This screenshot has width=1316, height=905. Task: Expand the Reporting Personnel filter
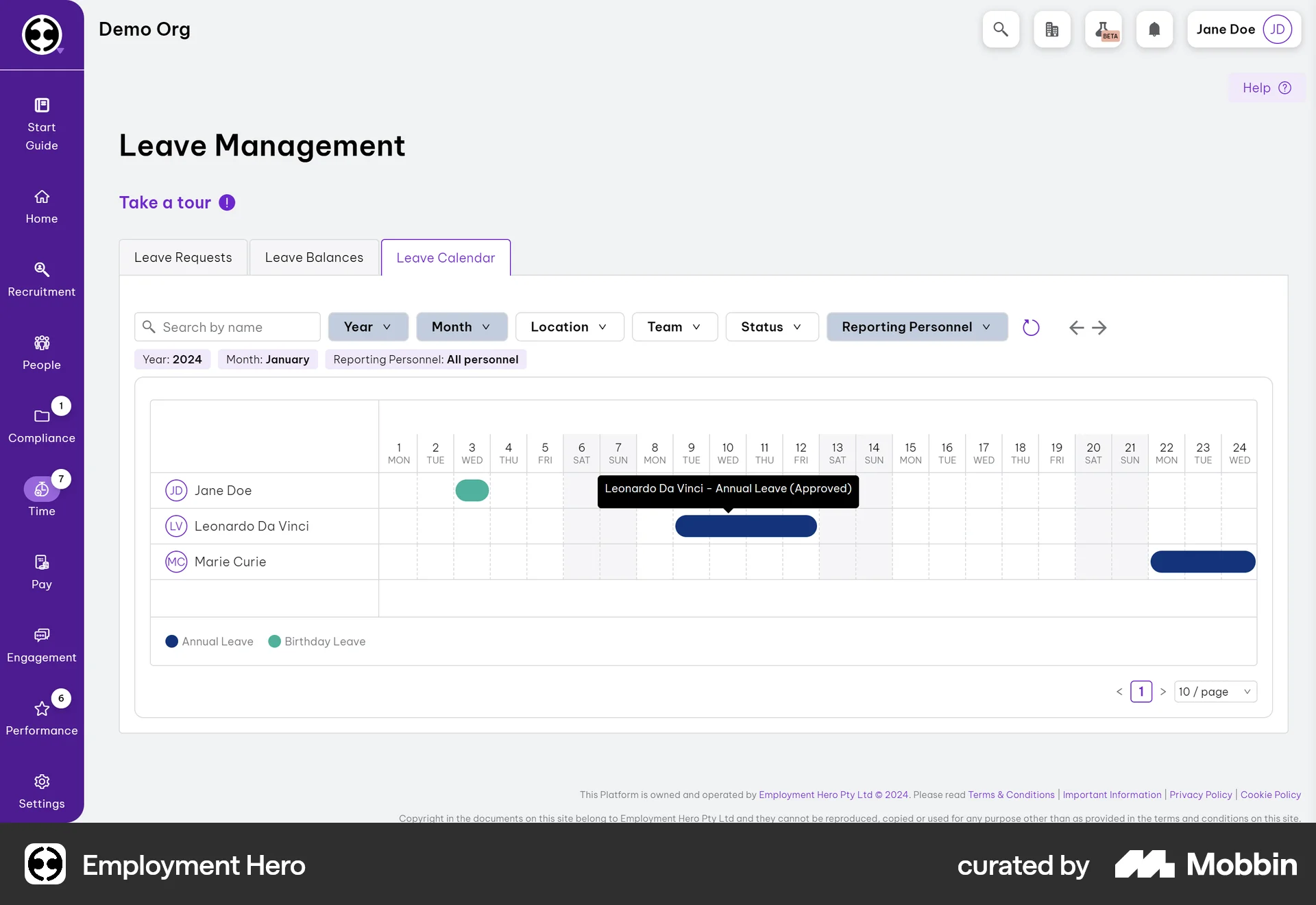(917, 326)
